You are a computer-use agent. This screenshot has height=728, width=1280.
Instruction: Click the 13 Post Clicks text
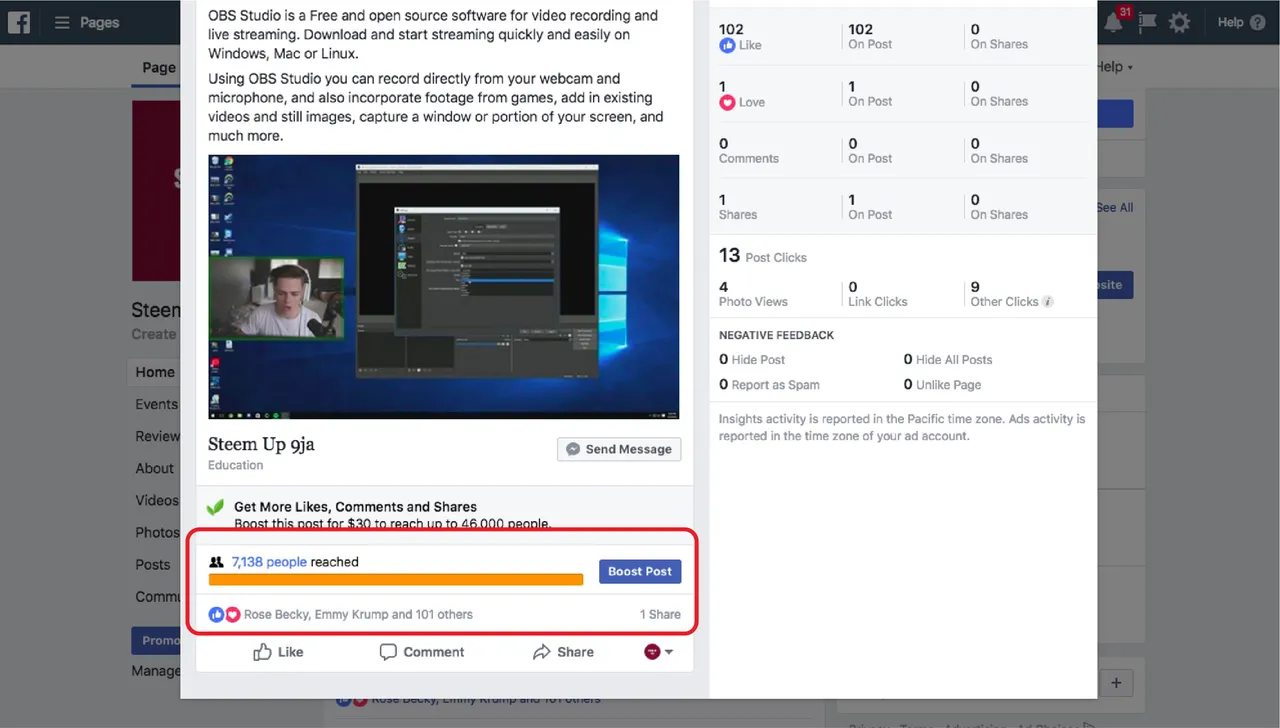click(763, 256)
